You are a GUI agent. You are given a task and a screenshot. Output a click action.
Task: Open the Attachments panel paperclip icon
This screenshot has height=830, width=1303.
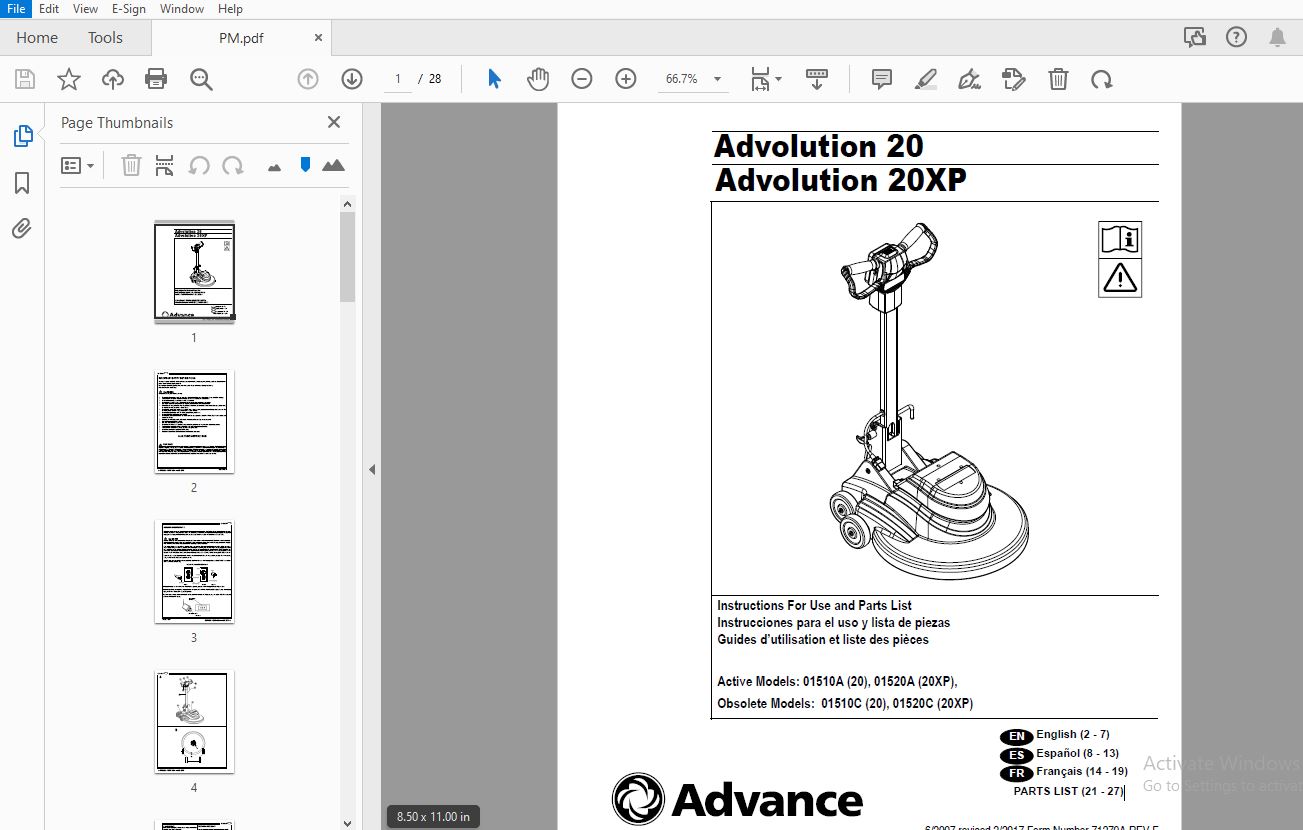point(22,228)
